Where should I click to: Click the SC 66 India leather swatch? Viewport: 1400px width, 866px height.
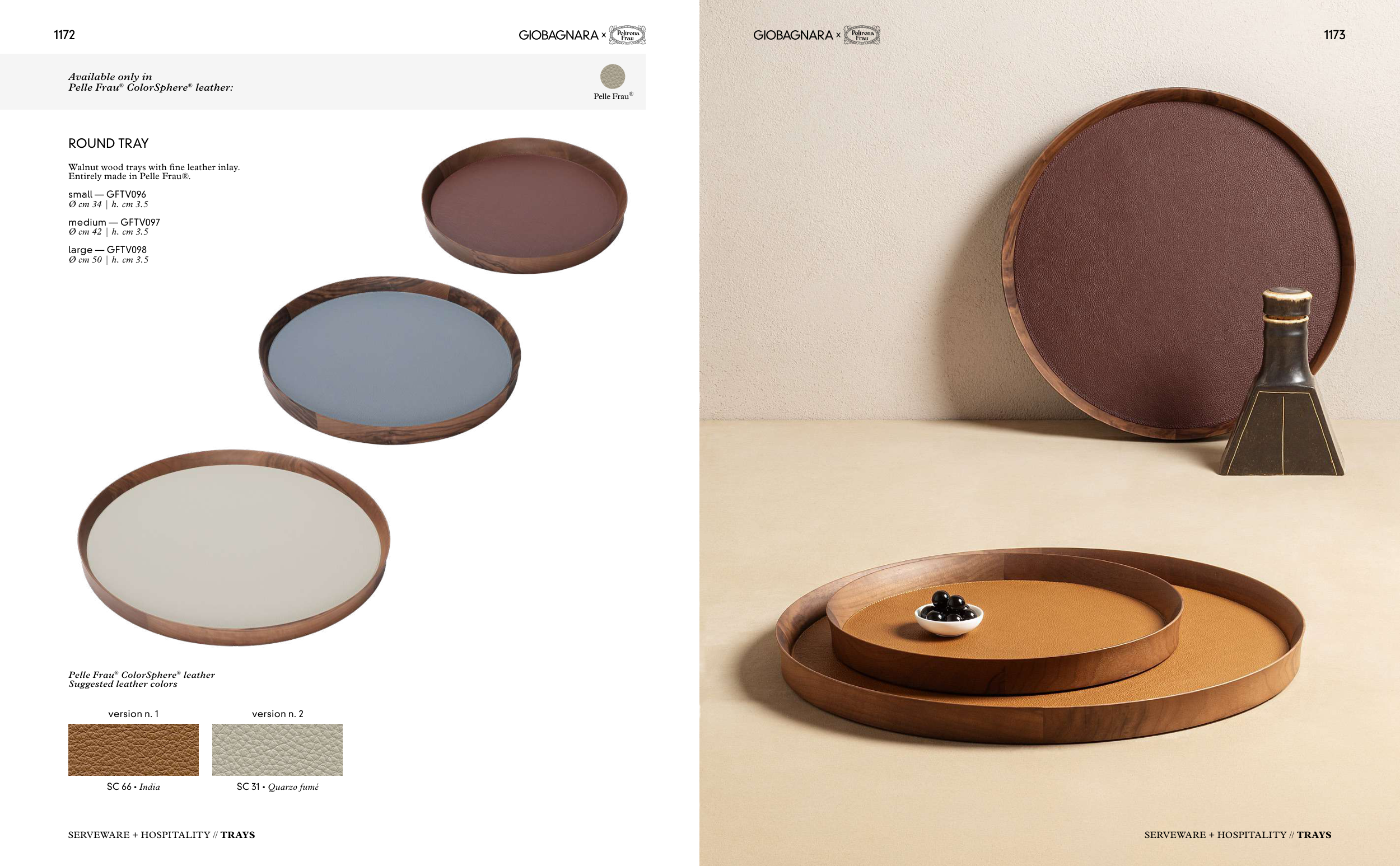(133, 750)
